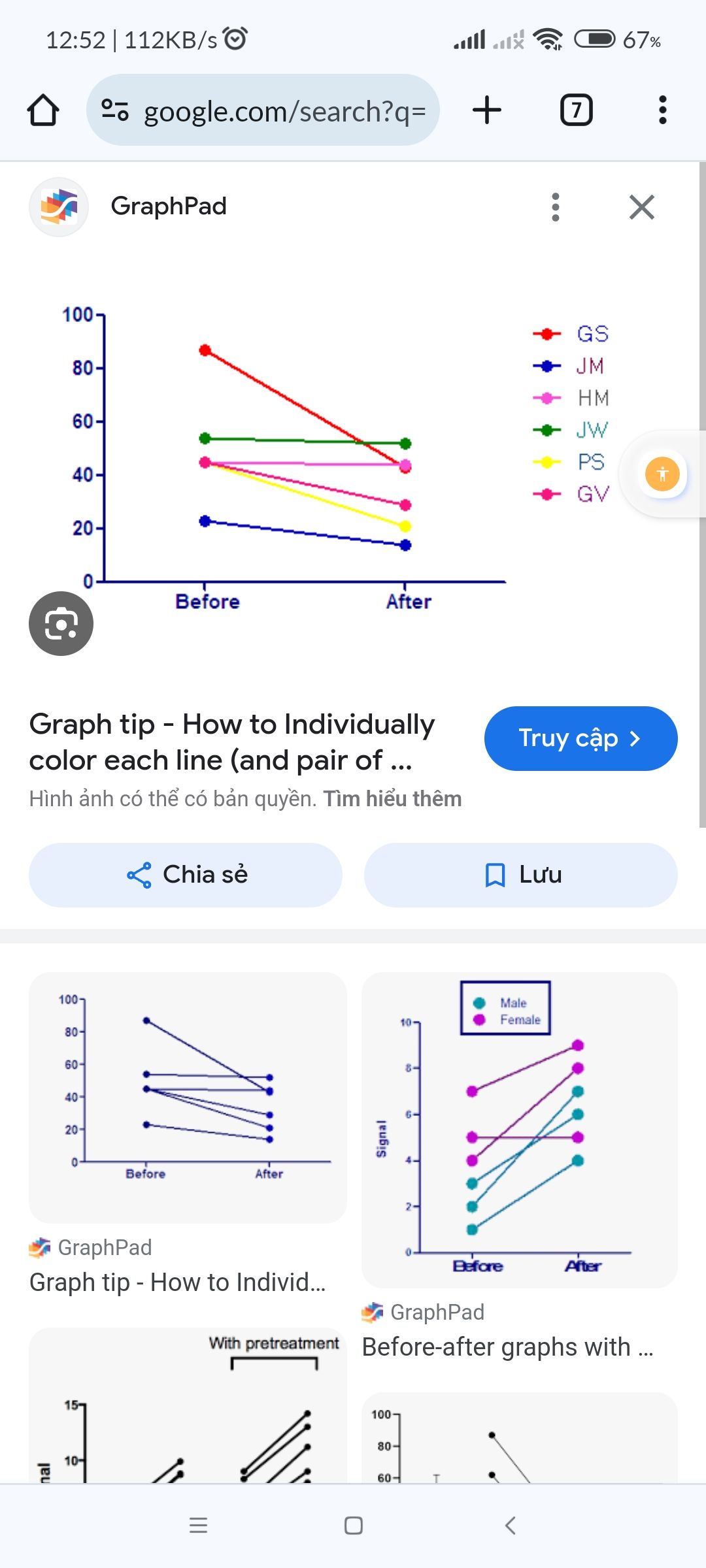The image size is (706, 1568).
Task: Open a new browser tab with plus icon
Action: click(x=487, y=110)
